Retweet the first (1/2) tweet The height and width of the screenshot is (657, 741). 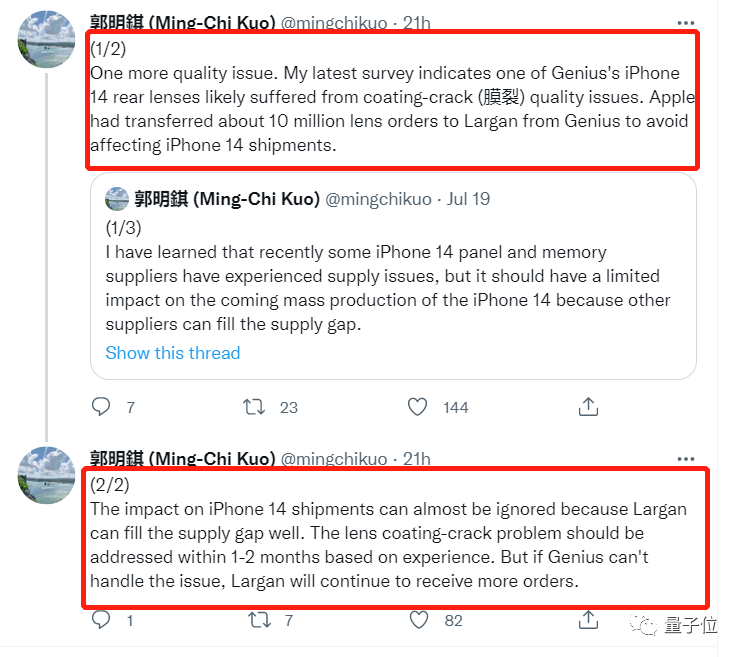tap(255, 407)
